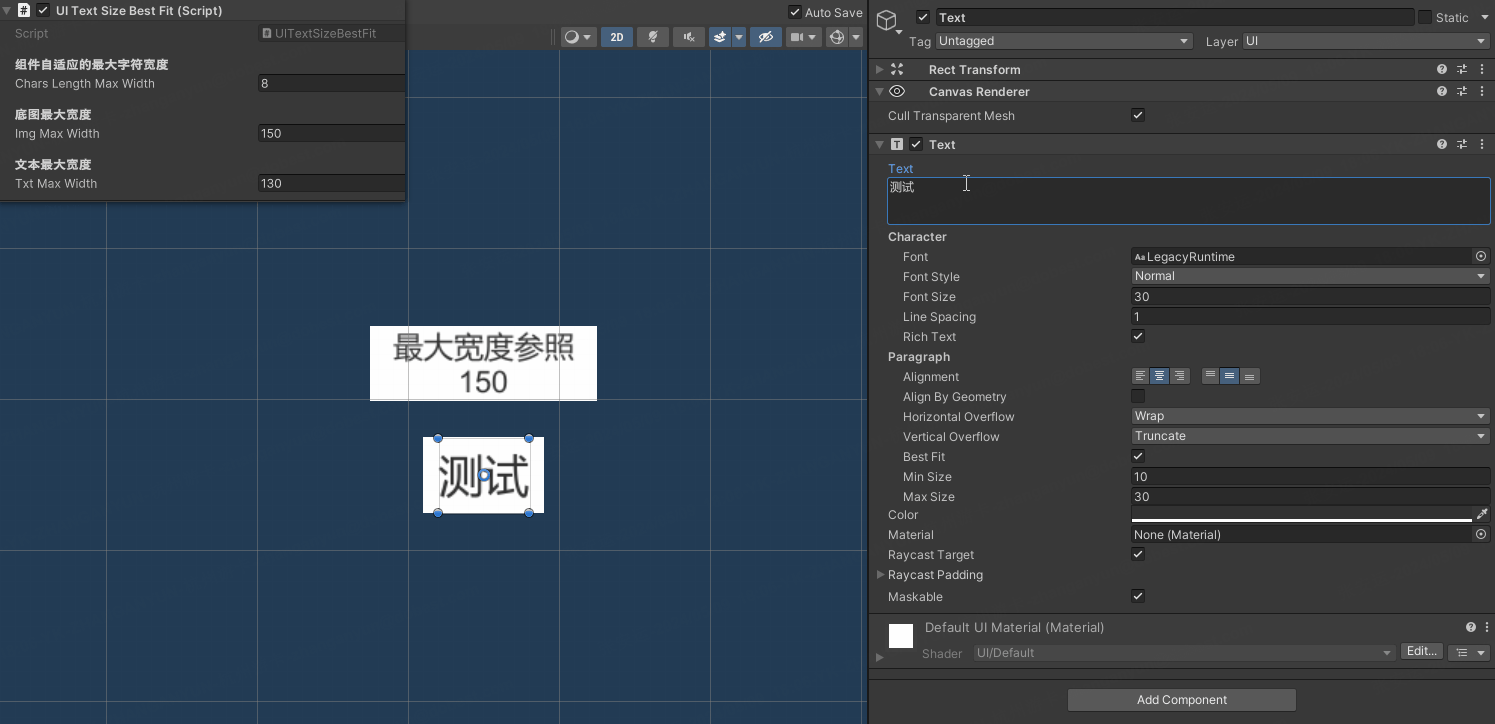Unmute scene audio in the Scene view toolbar
This screenshot has width=1495, height=724.
coord(688,37)
